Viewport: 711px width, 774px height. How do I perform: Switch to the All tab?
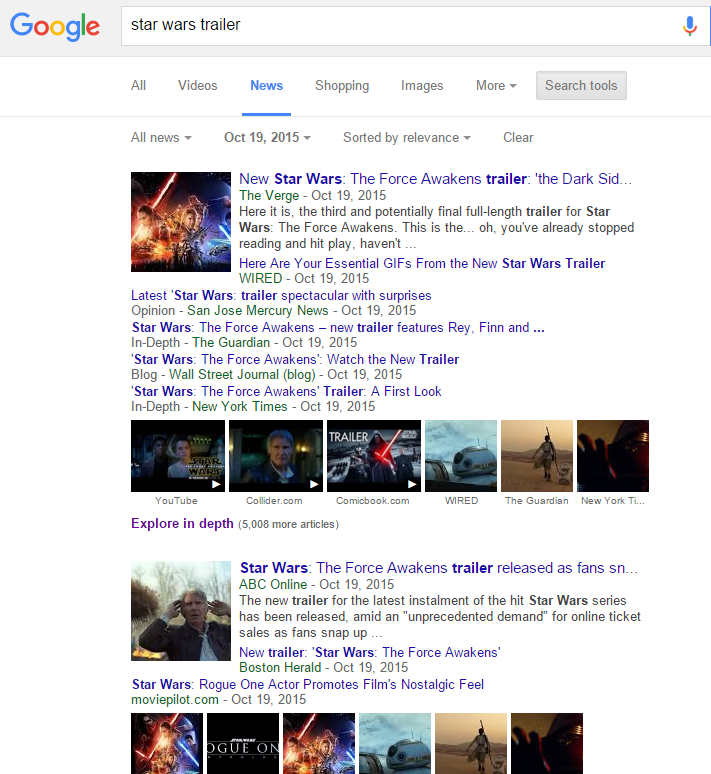(138, 85)
